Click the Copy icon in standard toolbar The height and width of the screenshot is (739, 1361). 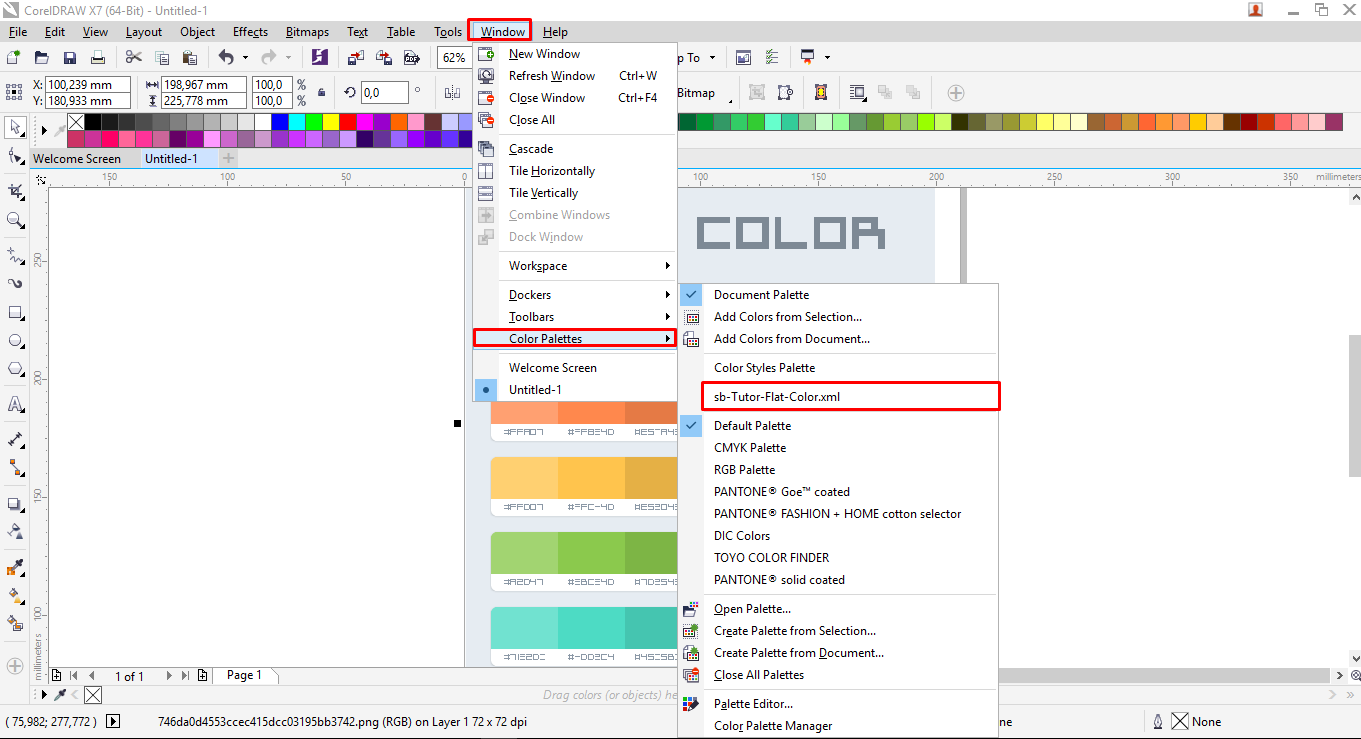click(x=162, y=58)
